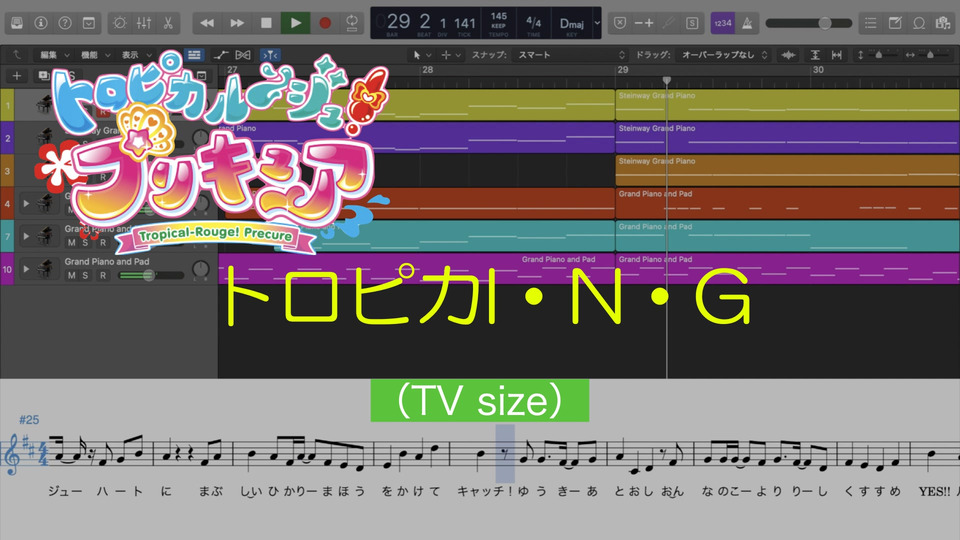The width and height of the screenshot is (960, 540).
Task: Select orange Steinway Grand Piano region track 3
Action: (787, 170)
